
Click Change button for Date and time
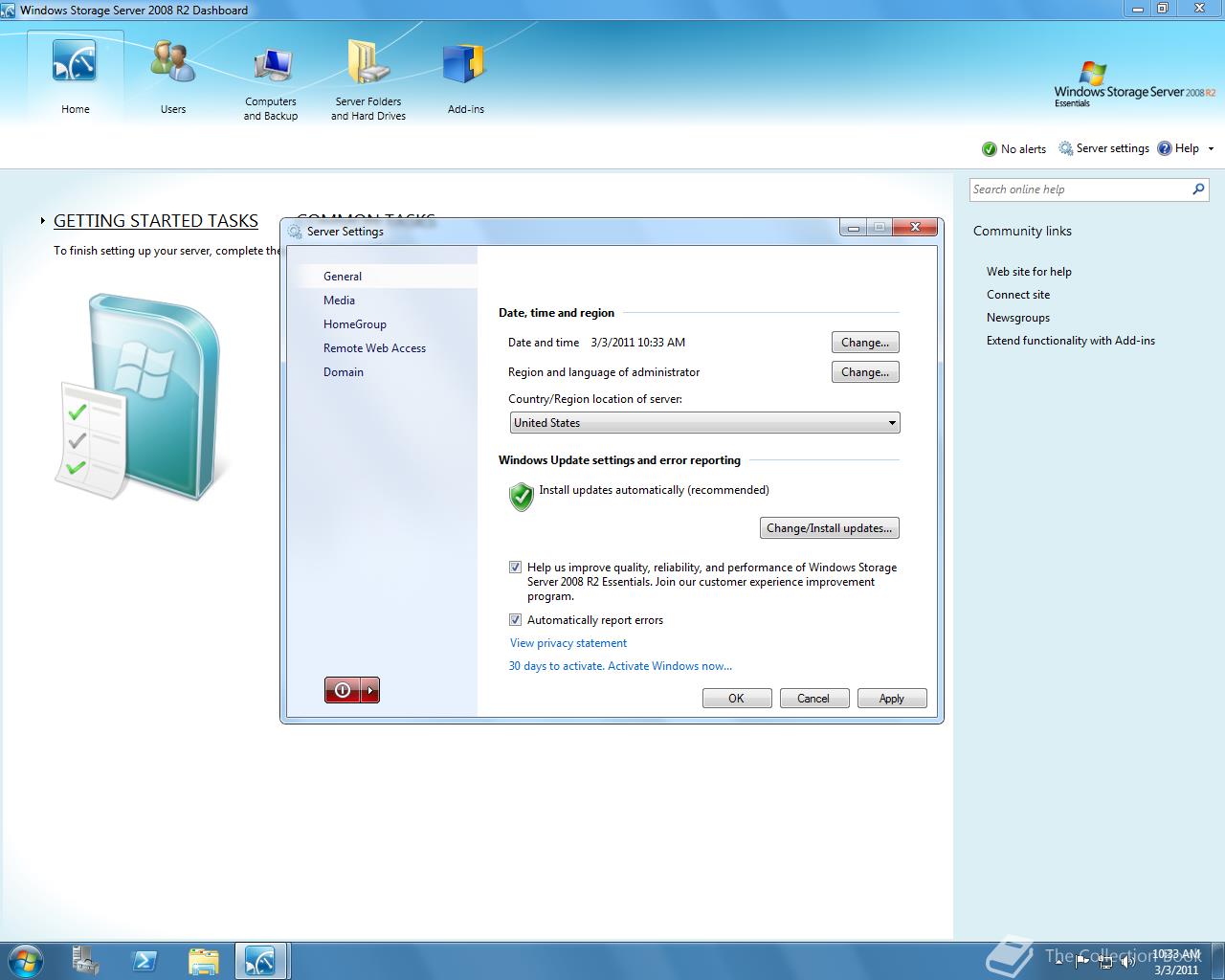(x=865, y=343)
